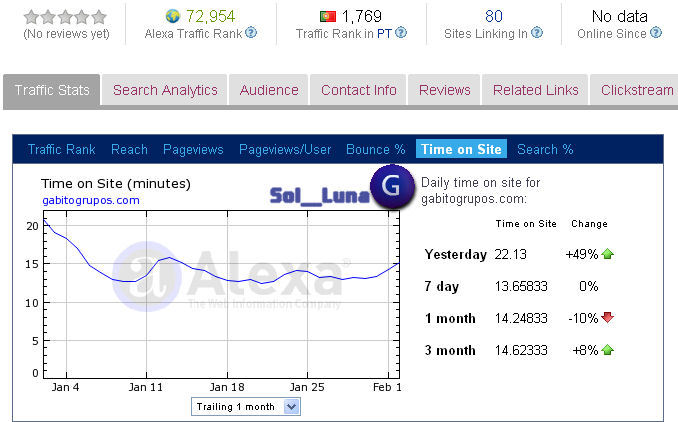Click the Portugal flag icon
The height and width of the screenshot is (422, 678).
pos(328,16)
